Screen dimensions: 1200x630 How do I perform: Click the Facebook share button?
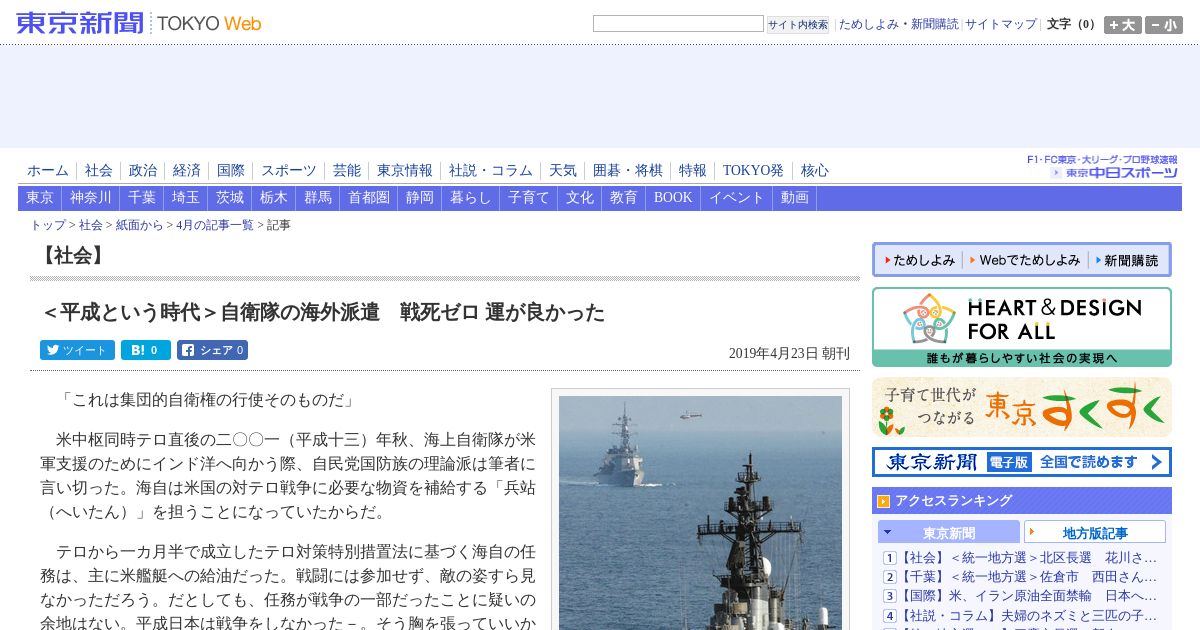coord(212,350)
